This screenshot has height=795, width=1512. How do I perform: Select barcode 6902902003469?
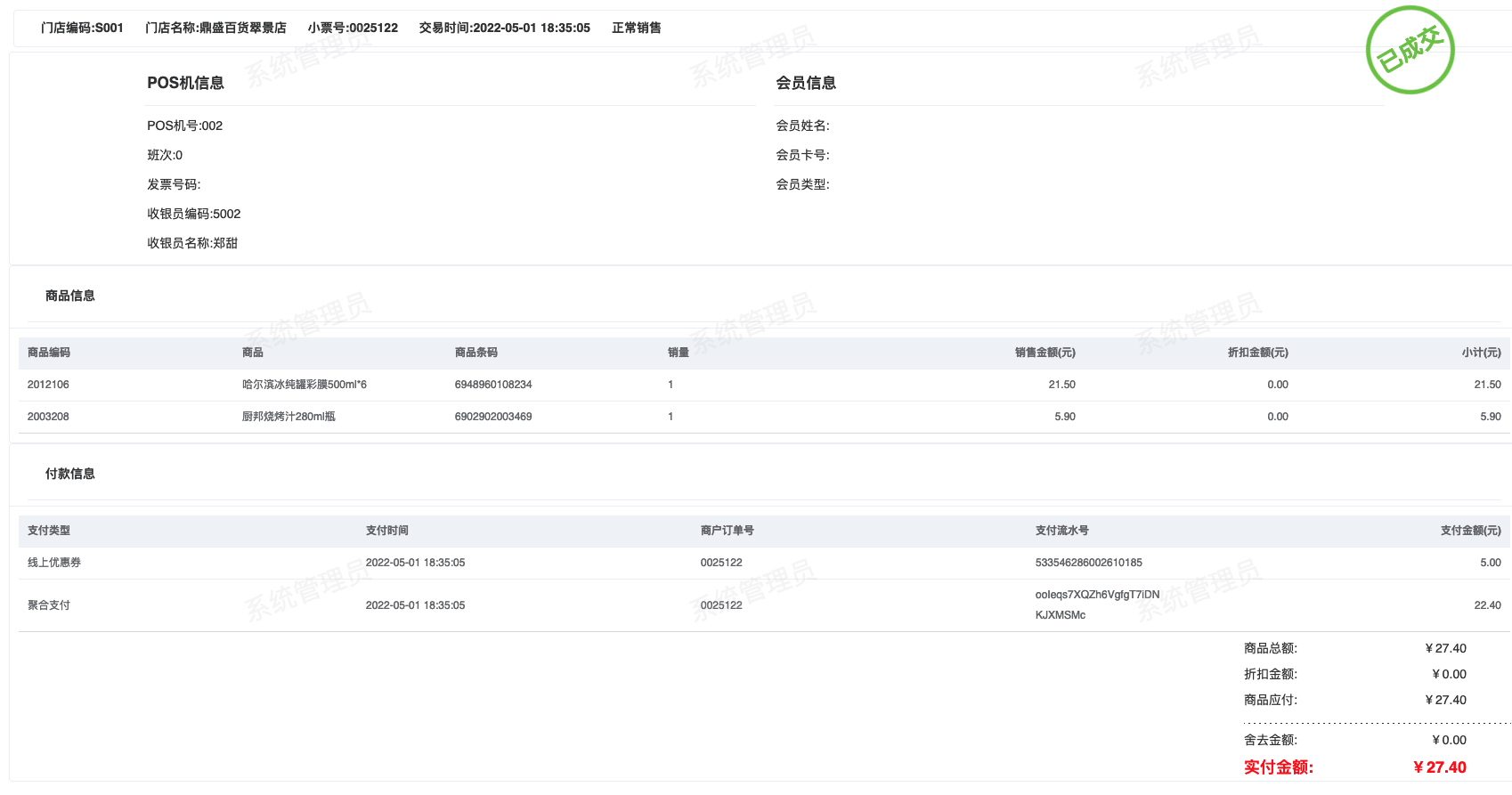(x=493, y=417)
